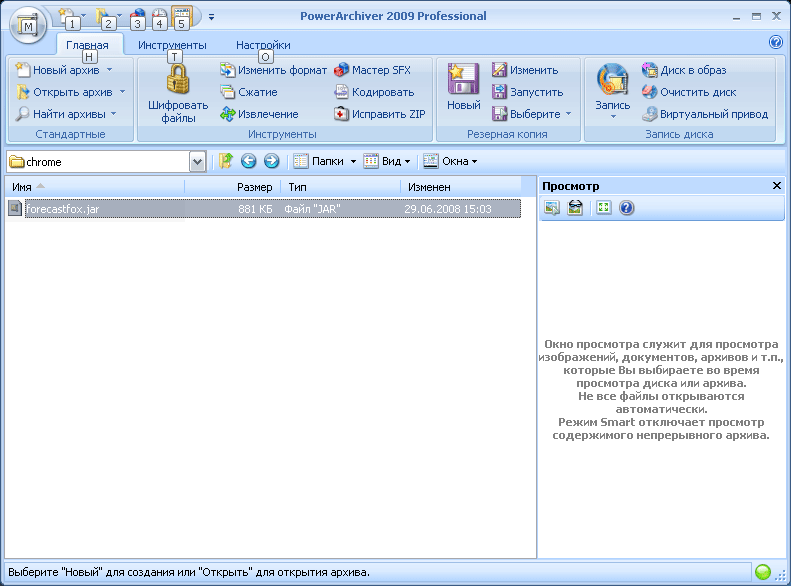Click quick access icon labeled 5

pyautogui.click(x=182, y=18)
